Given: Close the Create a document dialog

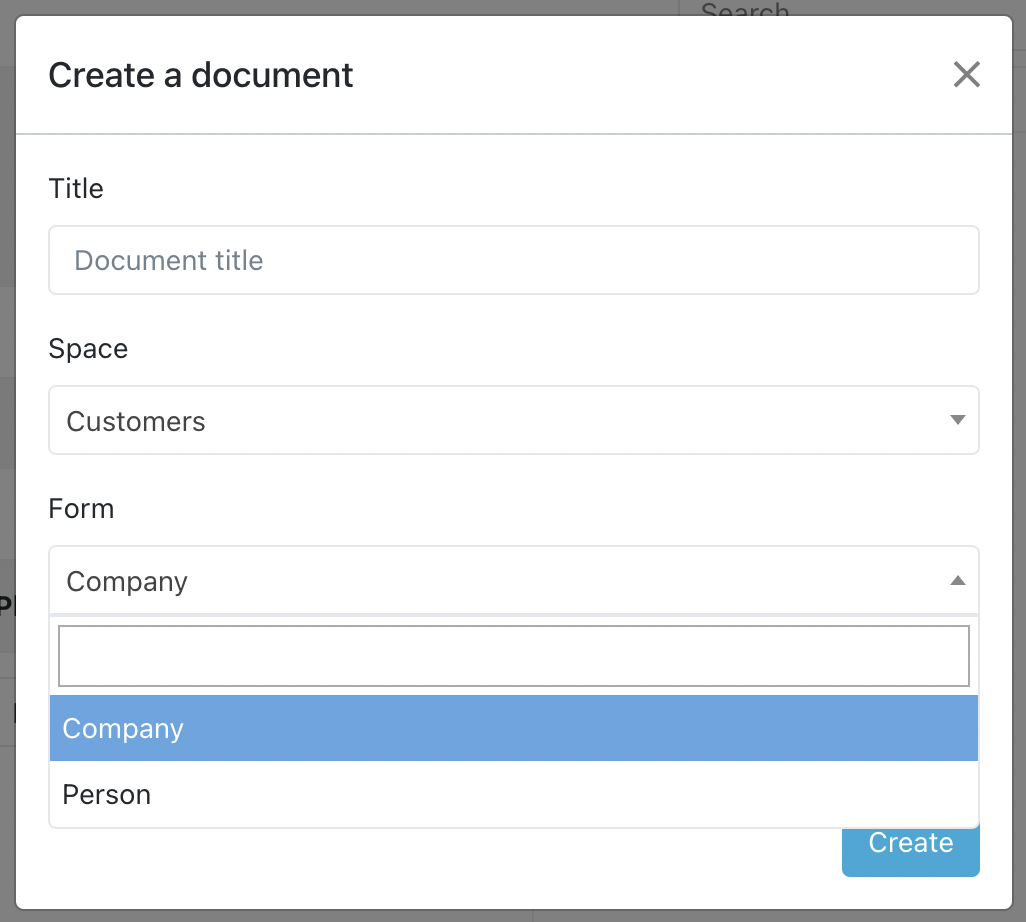Looking at the screenshot, I should [966, 74].
